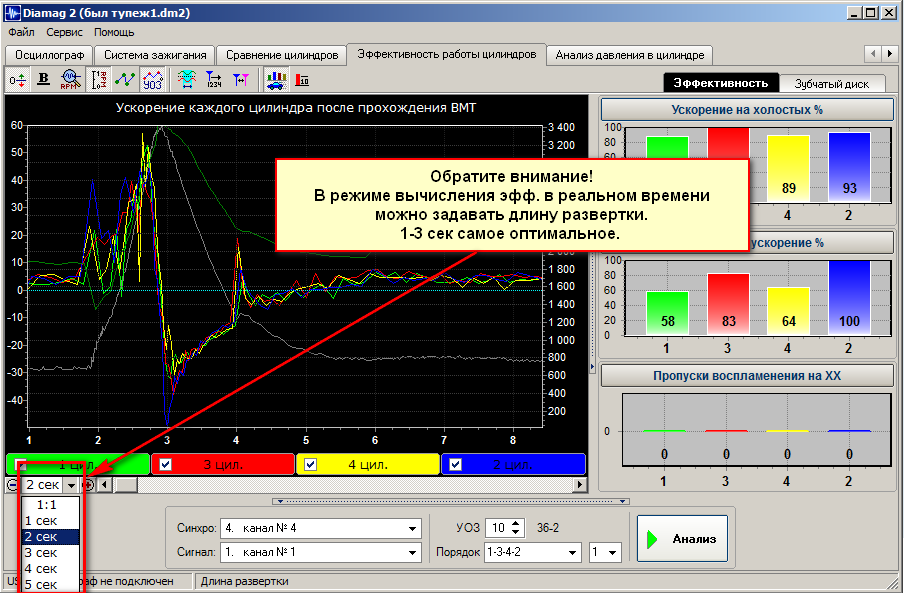Click the blue bar labeled 93 in idle chart
The height and width of the screenshot is (593, 904).
tap(849, 167)
